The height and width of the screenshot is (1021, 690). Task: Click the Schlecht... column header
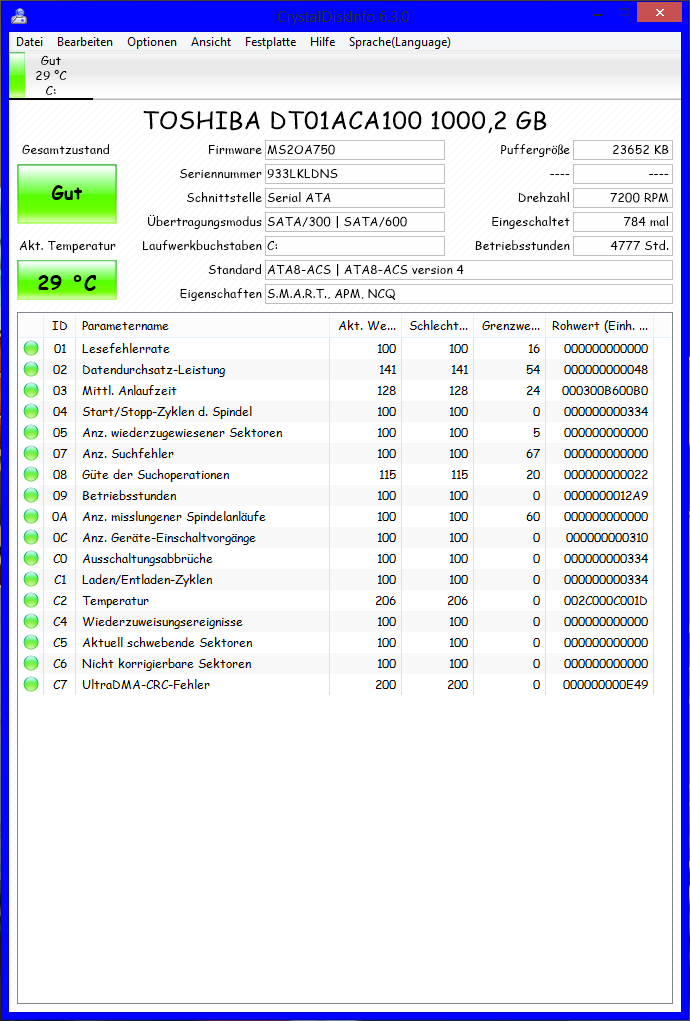(x=438, y=326)
